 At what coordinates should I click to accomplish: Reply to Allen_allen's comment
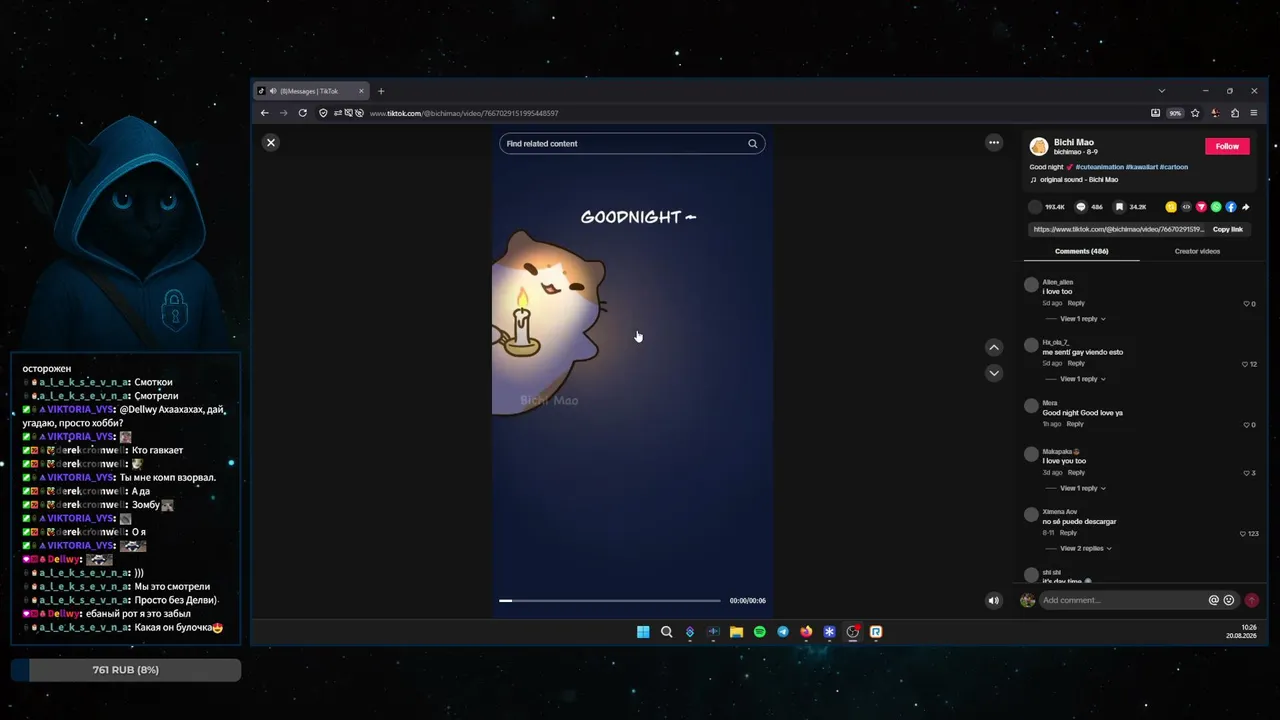point(1076,303)
